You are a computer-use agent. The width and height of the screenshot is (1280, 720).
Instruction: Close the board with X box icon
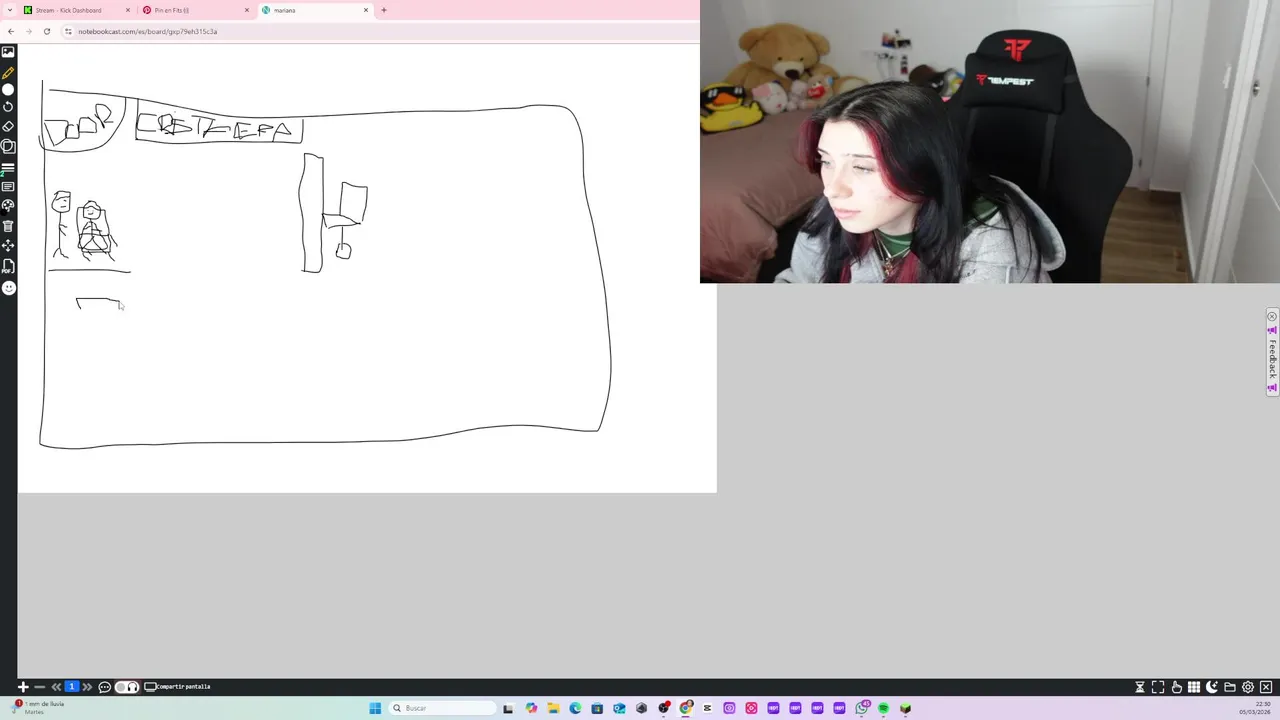1266,687
